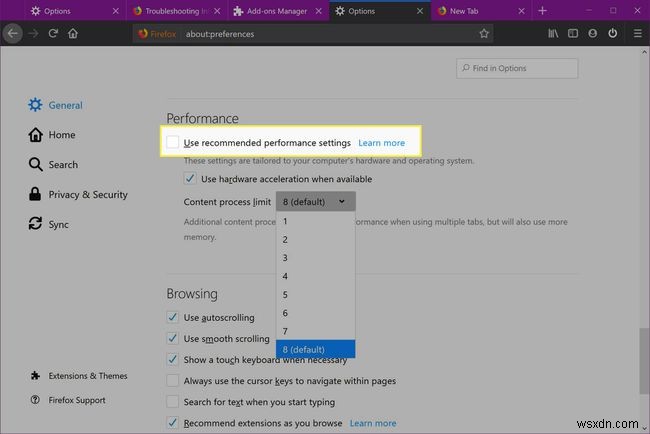This screenshot has height=434, width=650.
Task: Open the Home settings category
Action: point(52,135)
